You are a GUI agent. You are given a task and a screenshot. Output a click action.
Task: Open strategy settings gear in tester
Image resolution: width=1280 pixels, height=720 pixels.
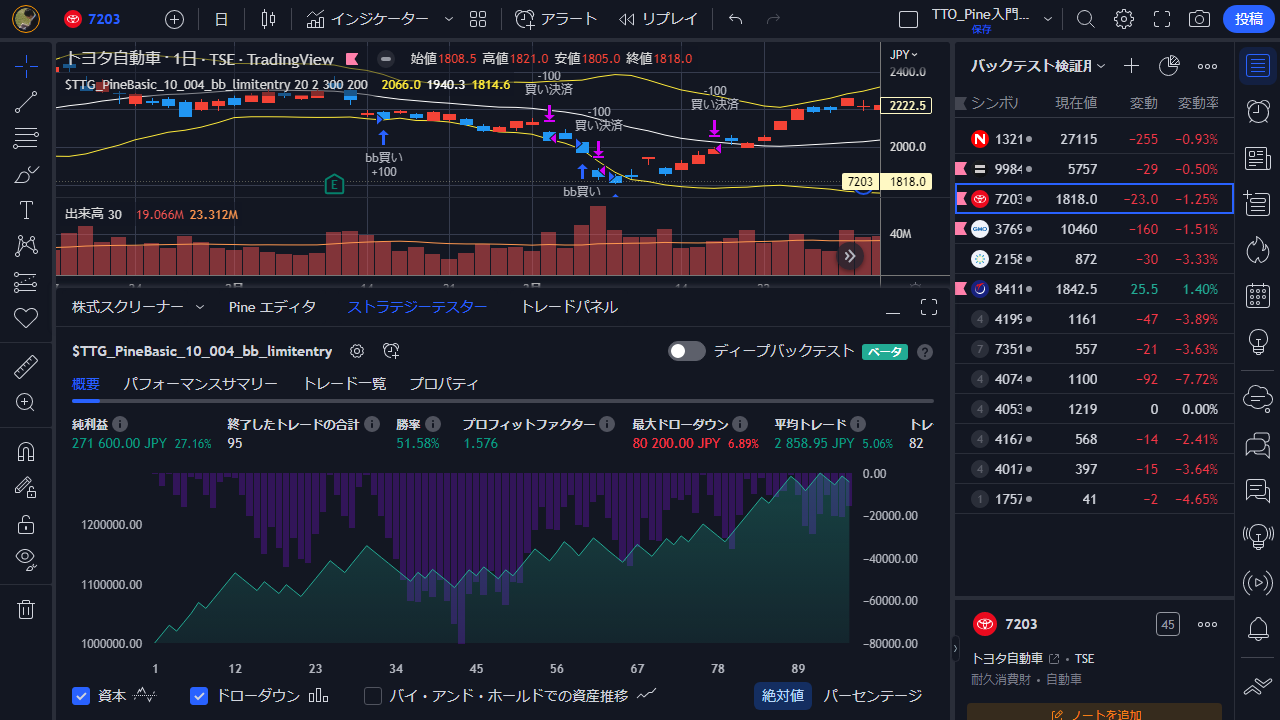click(356, 351)
